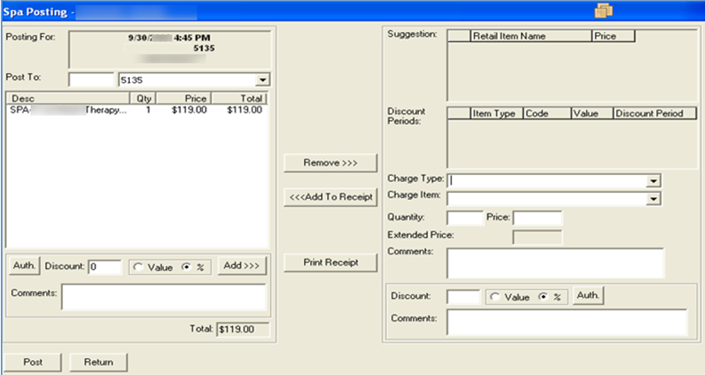Click Comments box below Extended Price
Viewport: 705px width, 375px height.
point(555,263)
